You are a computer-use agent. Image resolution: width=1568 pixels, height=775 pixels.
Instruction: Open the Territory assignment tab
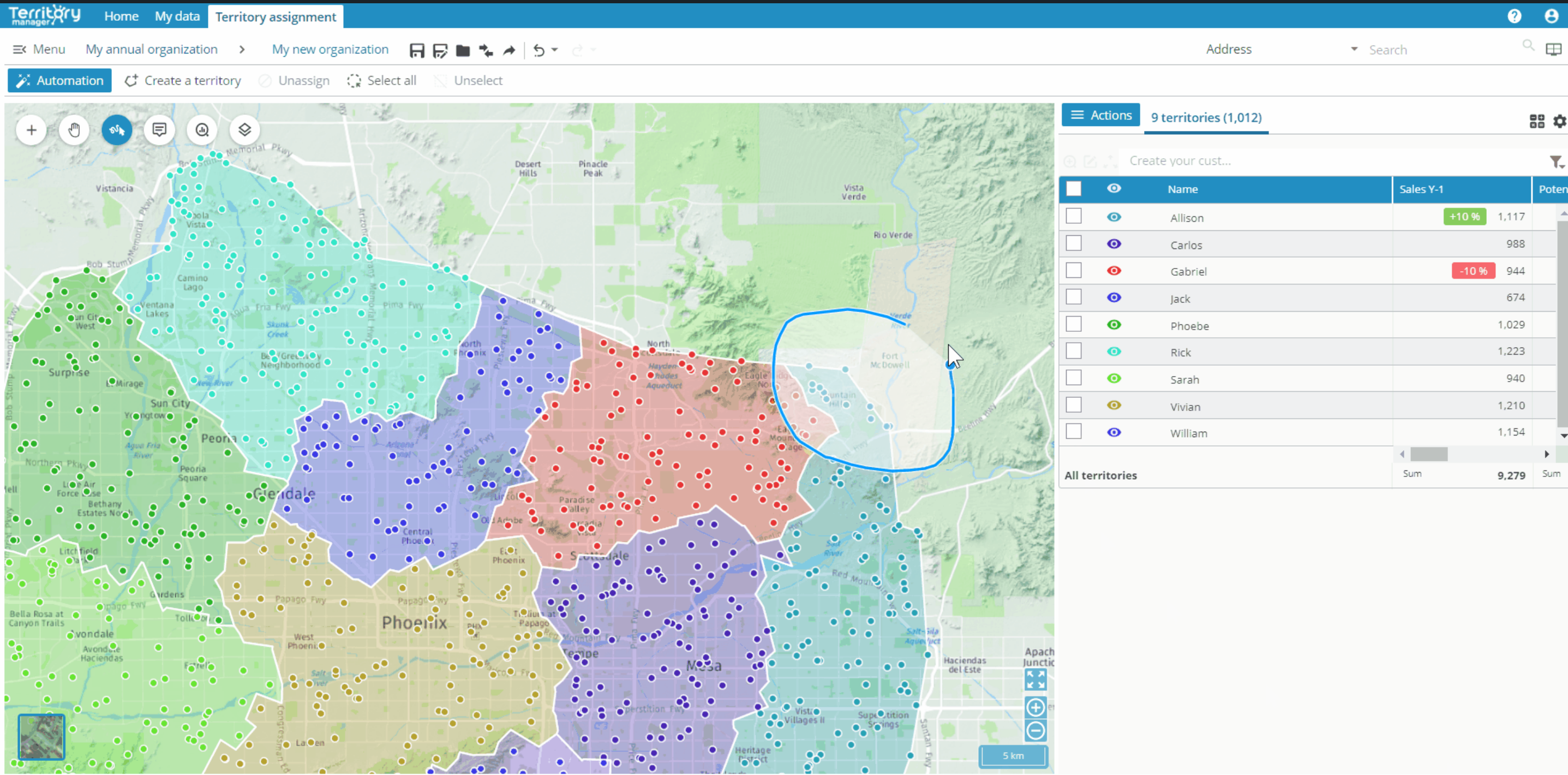click(276, 16)
